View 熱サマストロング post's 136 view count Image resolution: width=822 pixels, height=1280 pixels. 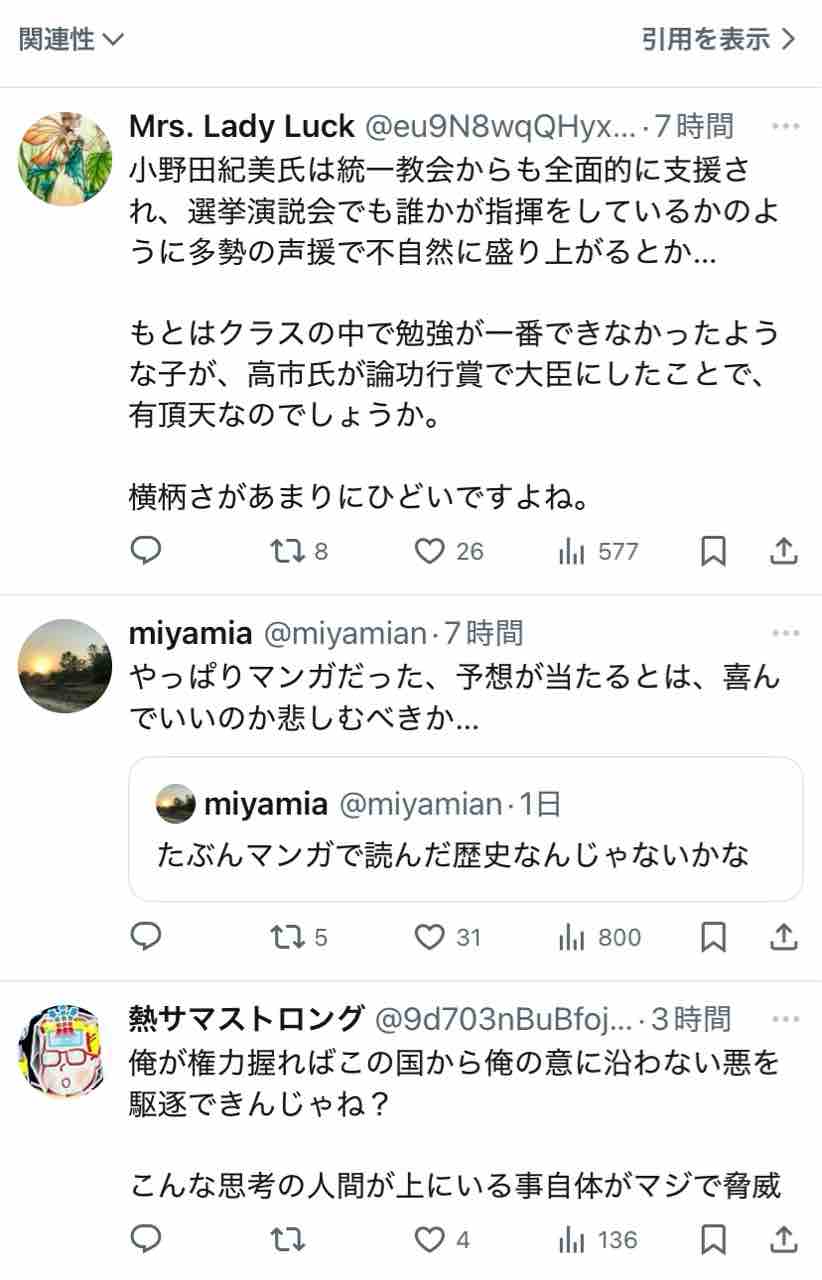tap(598, 1240)
